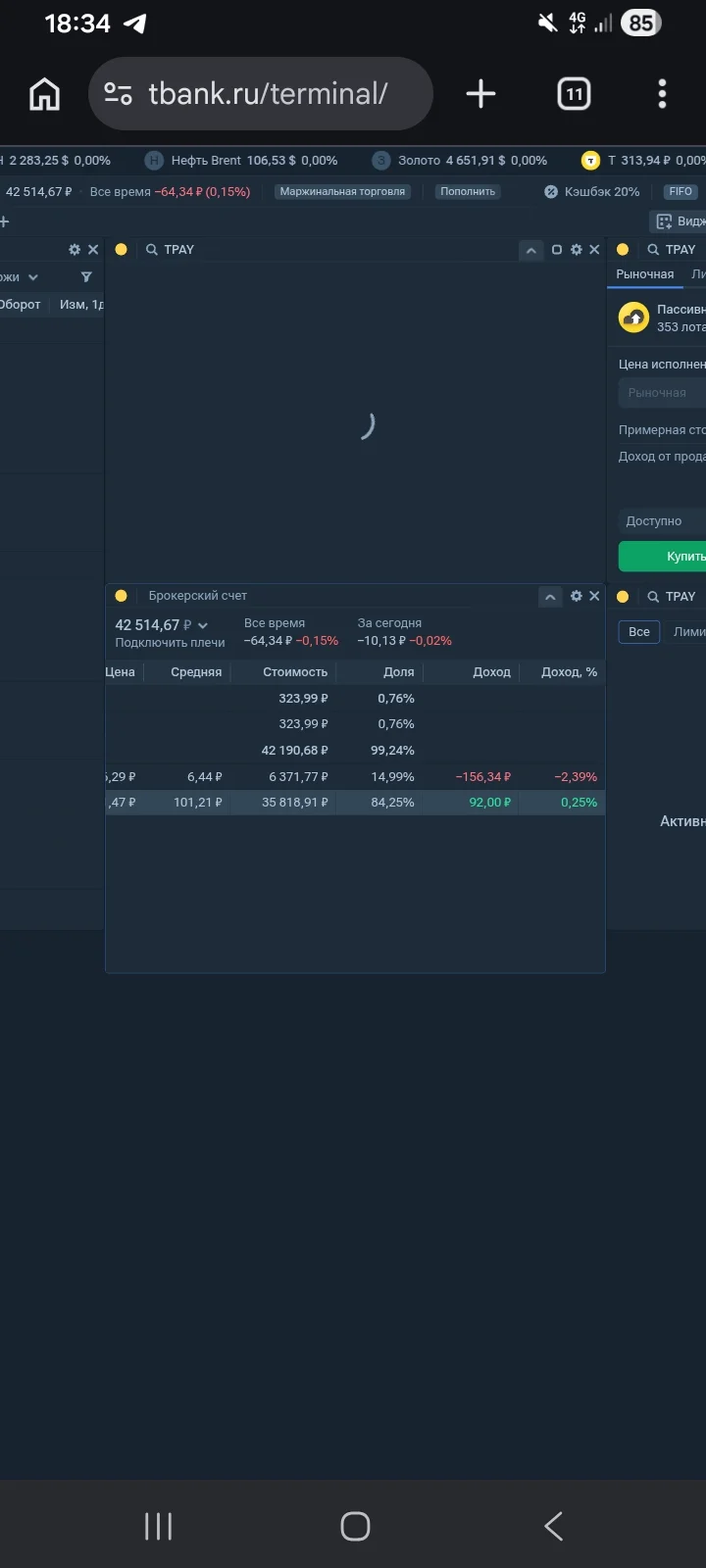706x1568 pixels.
Task: Open the Доступно field
Action: (662, 521)
